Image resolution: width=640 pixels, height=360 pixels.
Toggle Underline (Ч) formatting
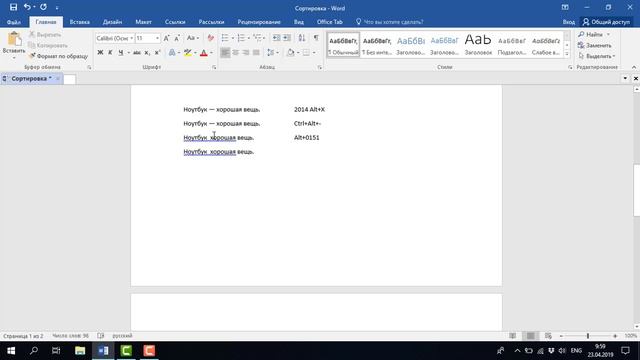coord(121,53)
